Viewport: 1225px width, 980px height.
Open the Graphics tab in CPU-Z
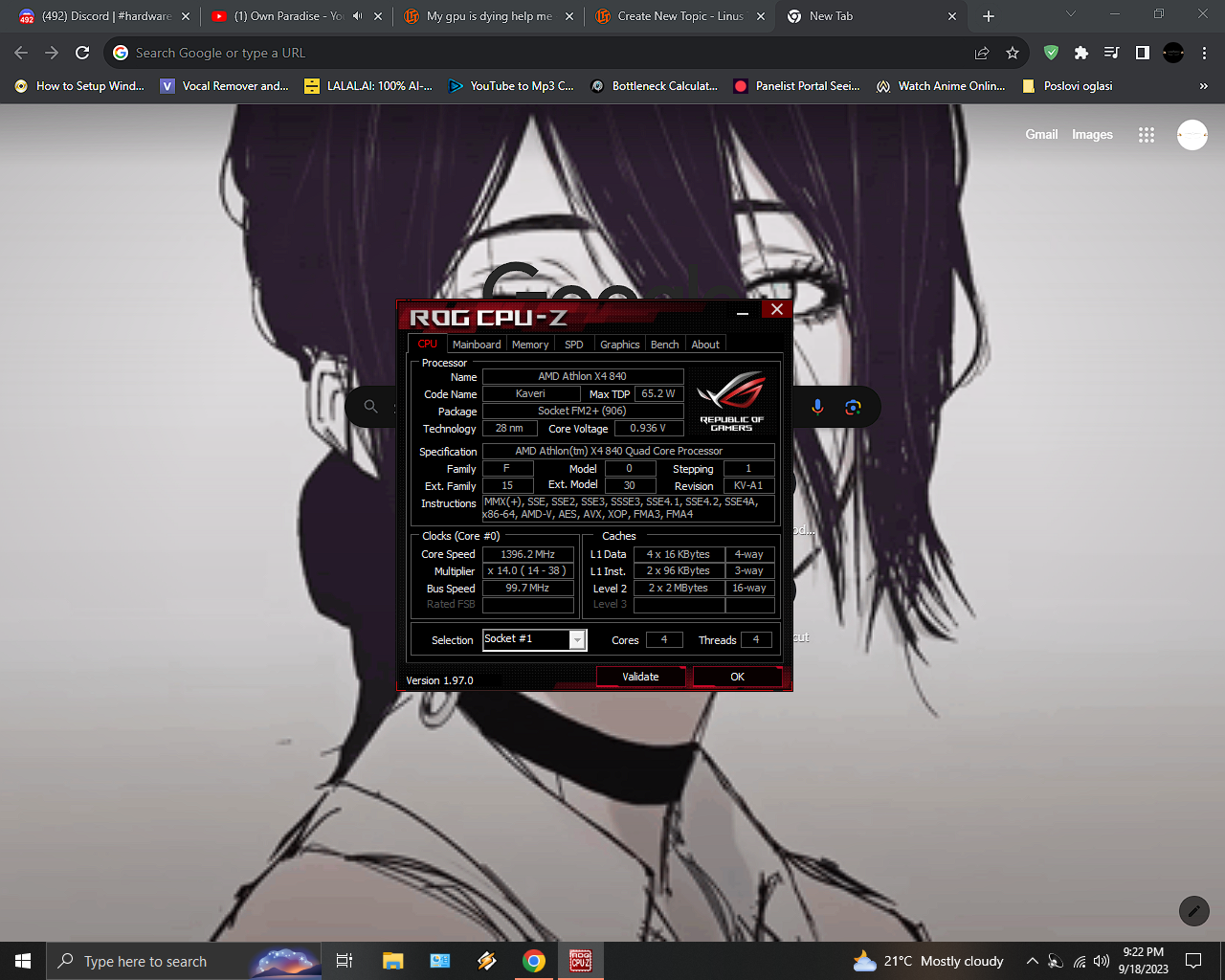[620, 345]
